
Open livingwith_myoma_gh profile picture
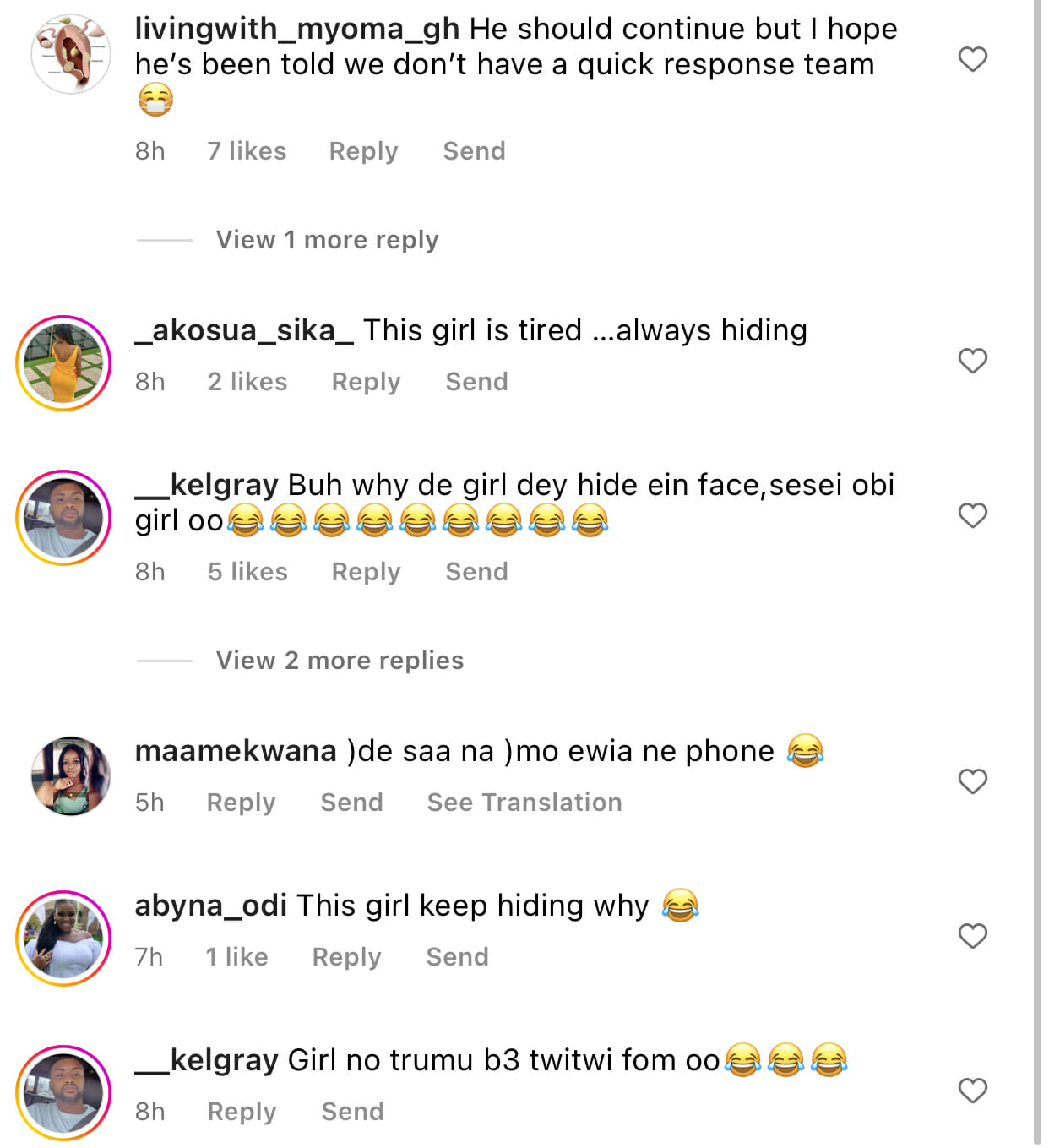coord(71,54)
